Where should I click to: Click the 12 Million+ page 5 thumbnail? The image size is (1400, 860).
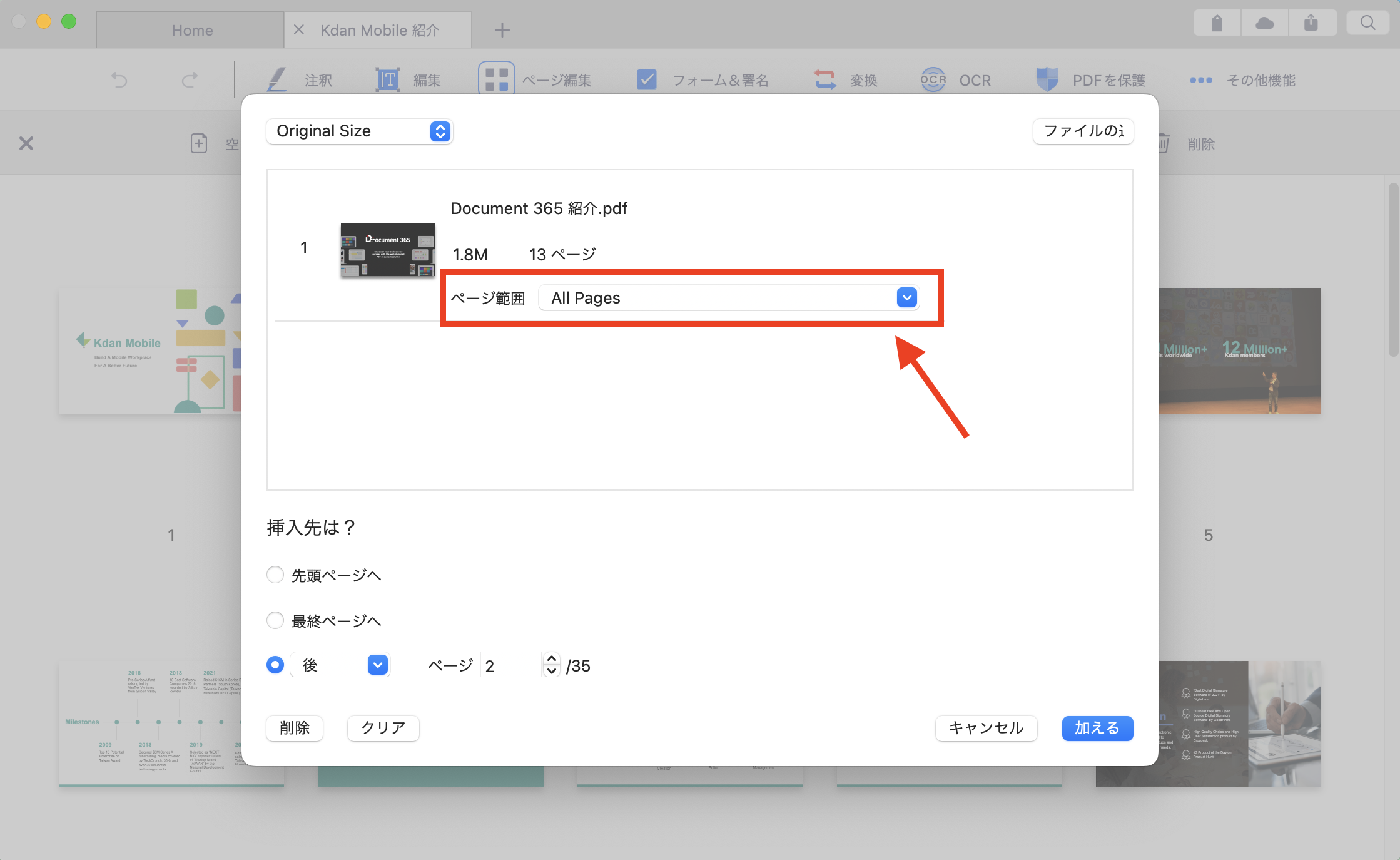(1240, 351)
